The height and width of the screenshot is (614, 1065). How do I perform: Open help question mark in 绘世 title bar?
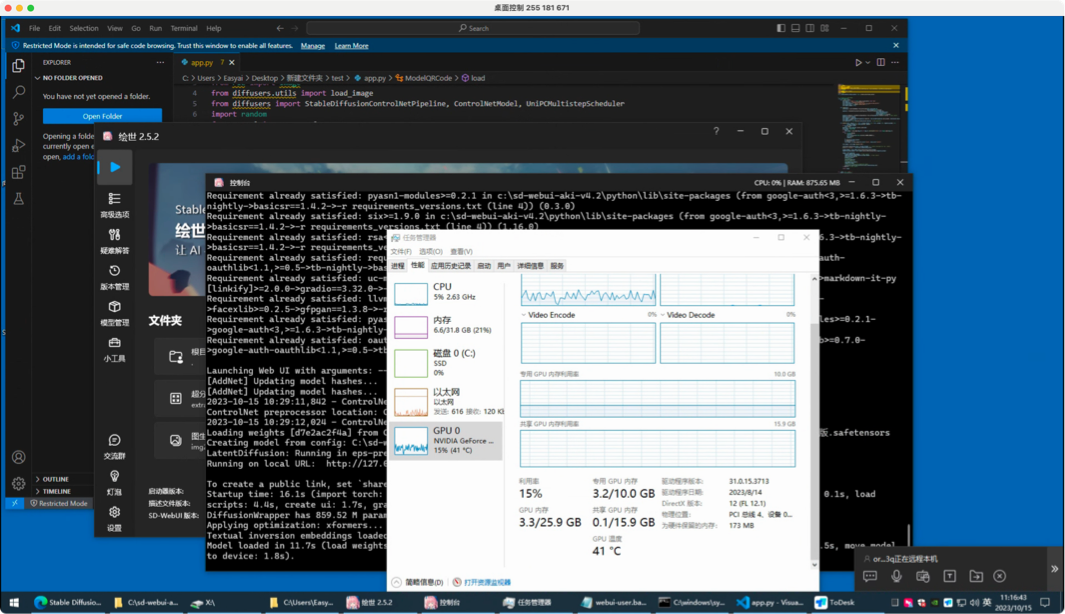pyautogui.click(x=716, y=131)
